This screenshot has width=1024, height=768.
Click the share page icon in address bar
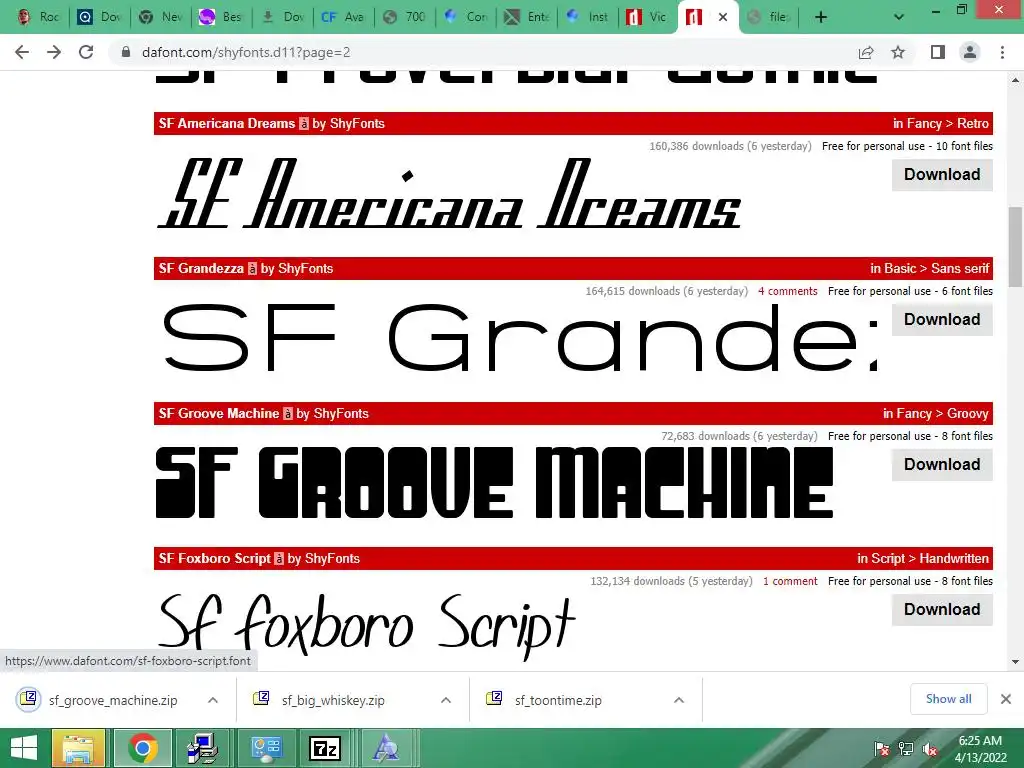point(866,52)
